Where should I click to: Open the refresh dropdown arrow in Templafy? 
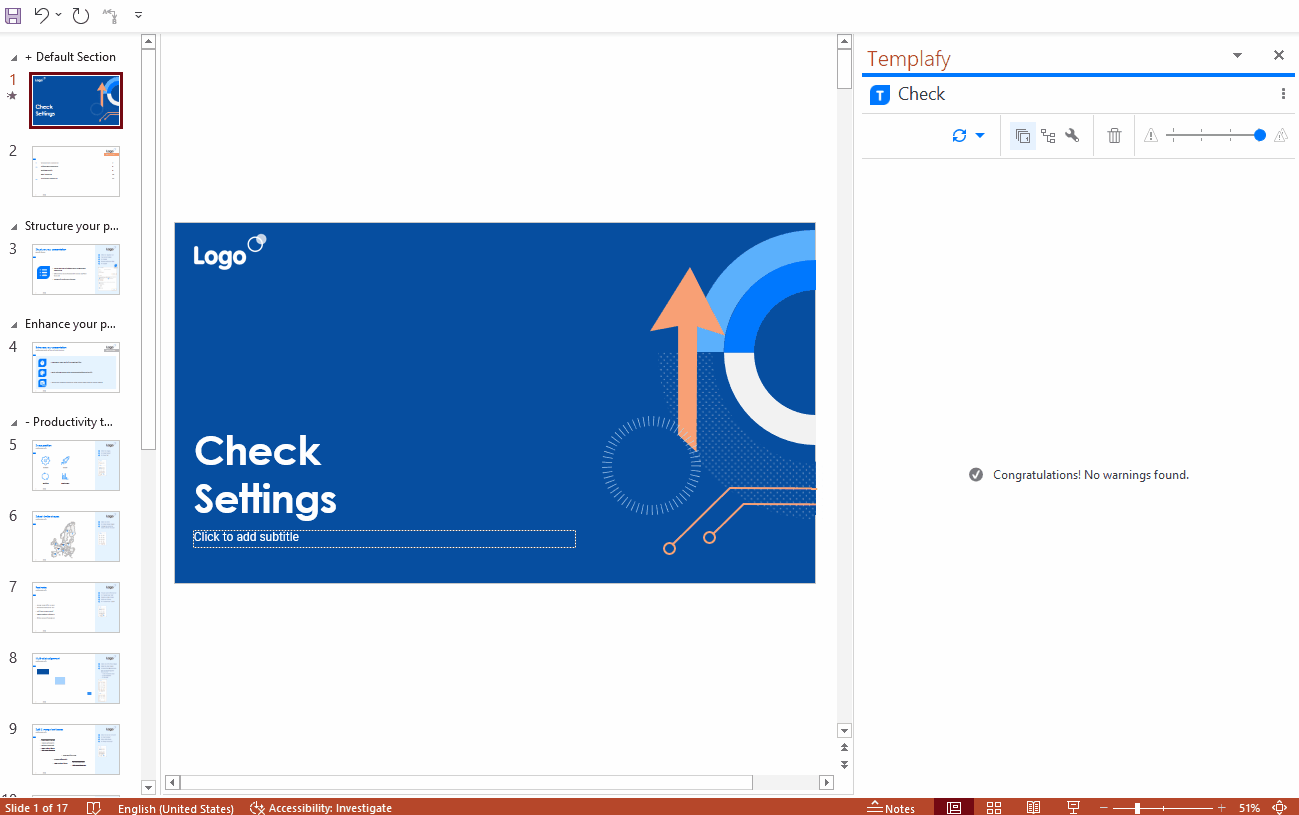[x=979, y=135]
